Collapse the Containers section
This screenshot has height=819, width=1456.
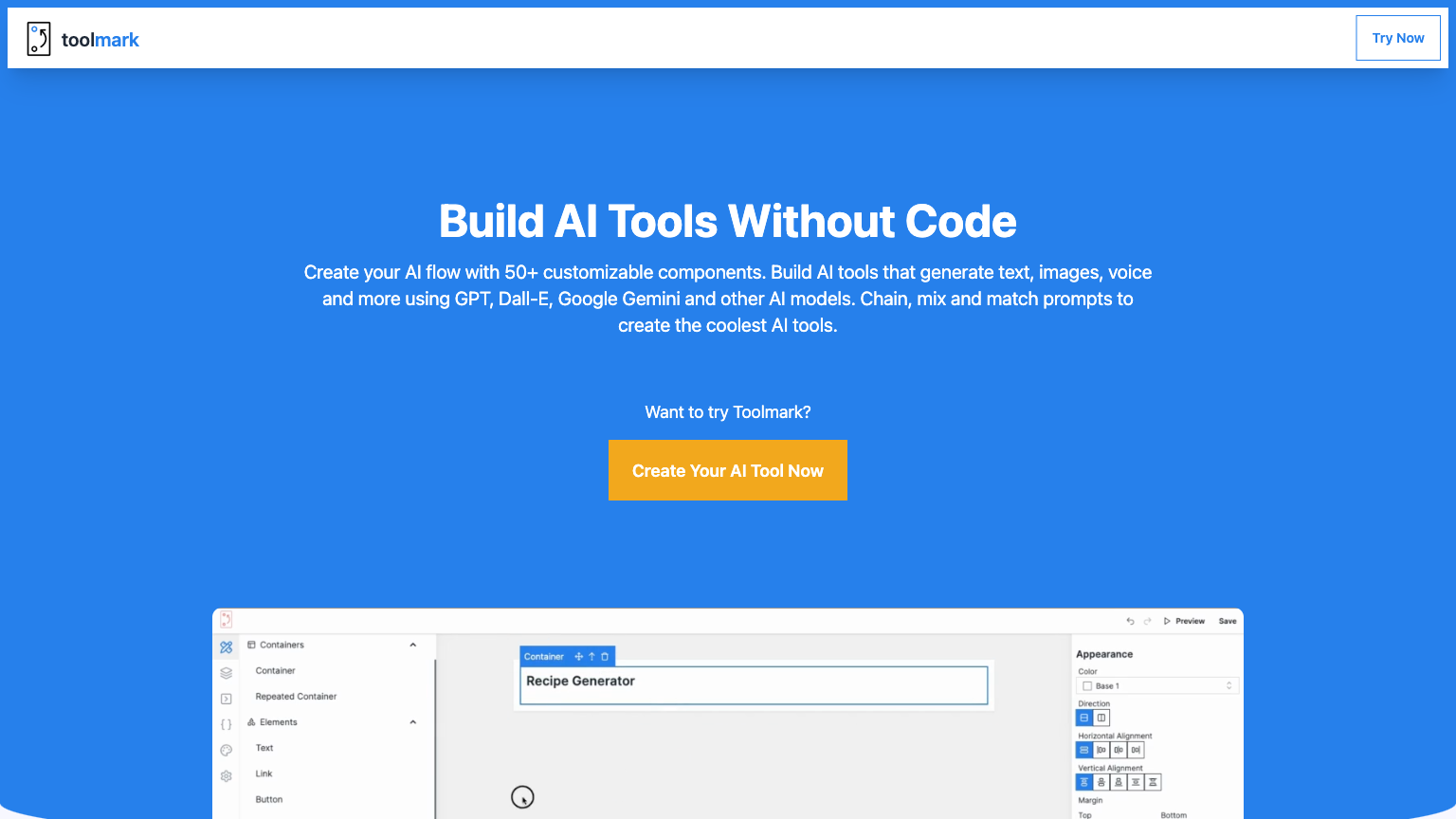coord(413,645)
